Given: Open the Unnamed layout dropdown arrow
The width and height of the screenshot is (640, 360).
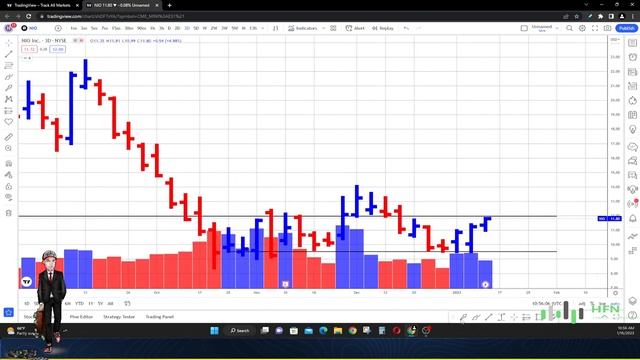Looking at the screenshot, I should point(557,28).
